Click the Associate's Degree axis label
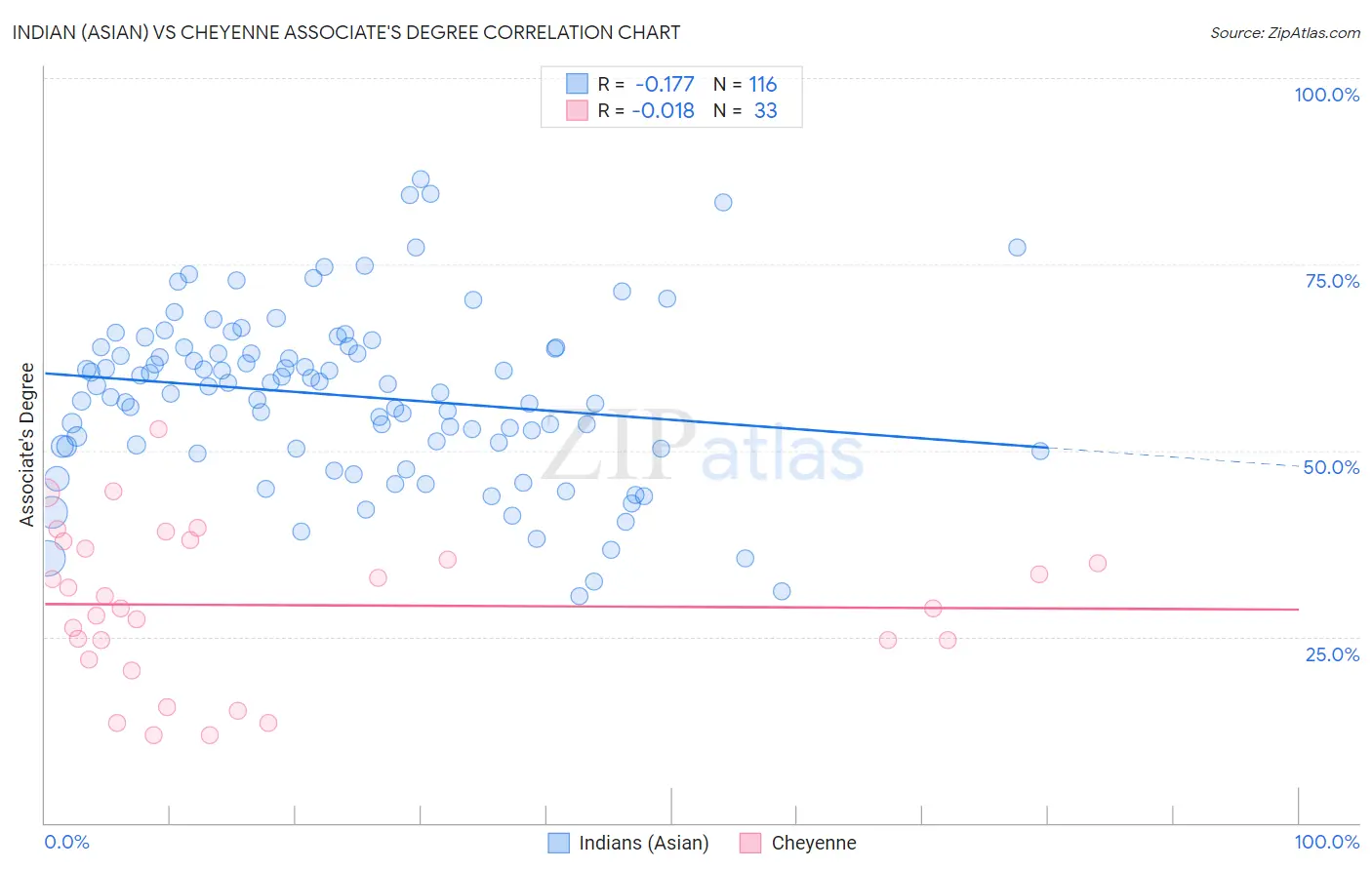The width and height of the screenshot is (1372, 870). tap(27, 445)
